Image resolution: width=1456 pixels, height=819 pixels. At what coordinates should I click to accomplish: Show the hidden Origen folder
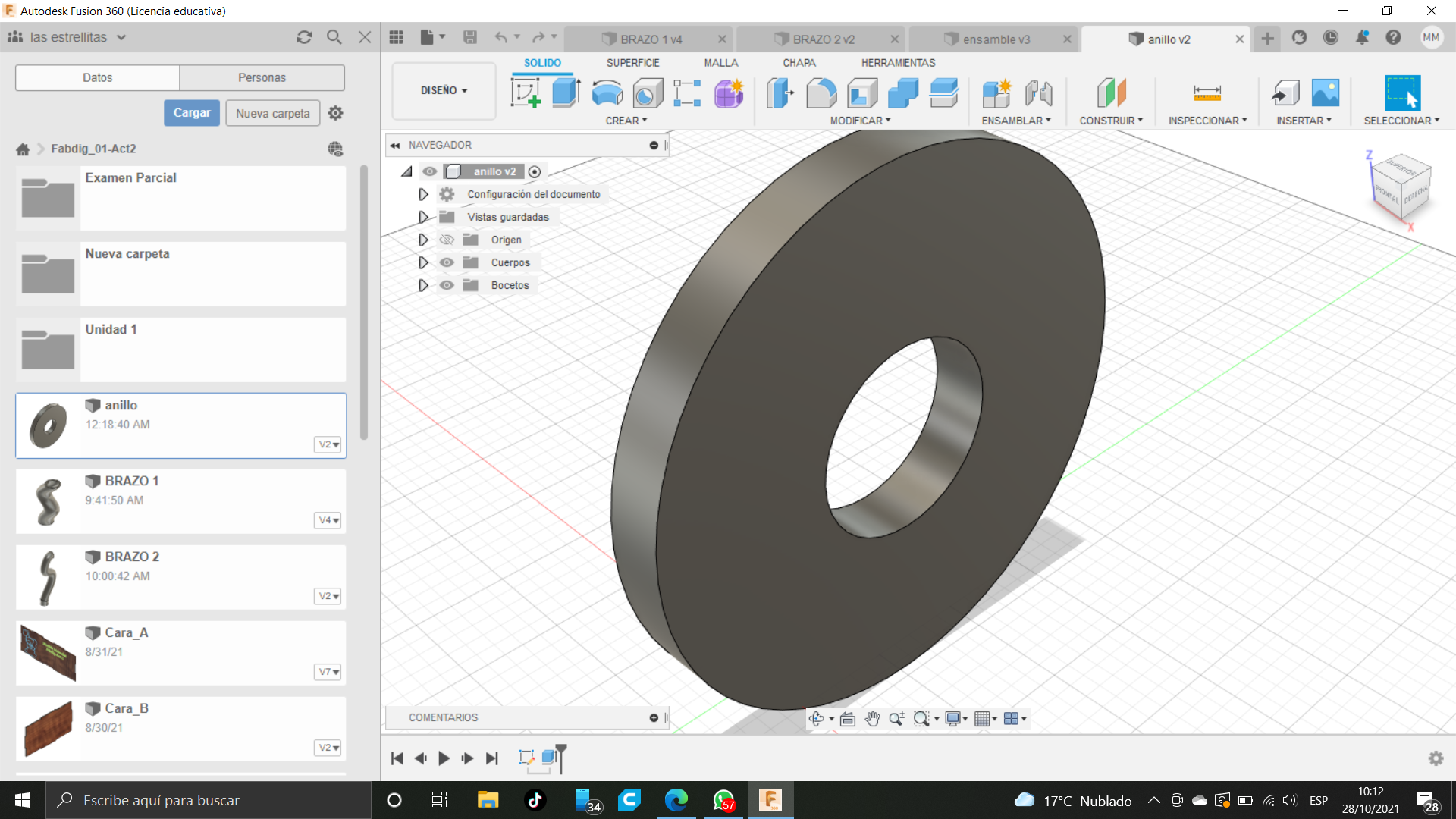point(447,240)
